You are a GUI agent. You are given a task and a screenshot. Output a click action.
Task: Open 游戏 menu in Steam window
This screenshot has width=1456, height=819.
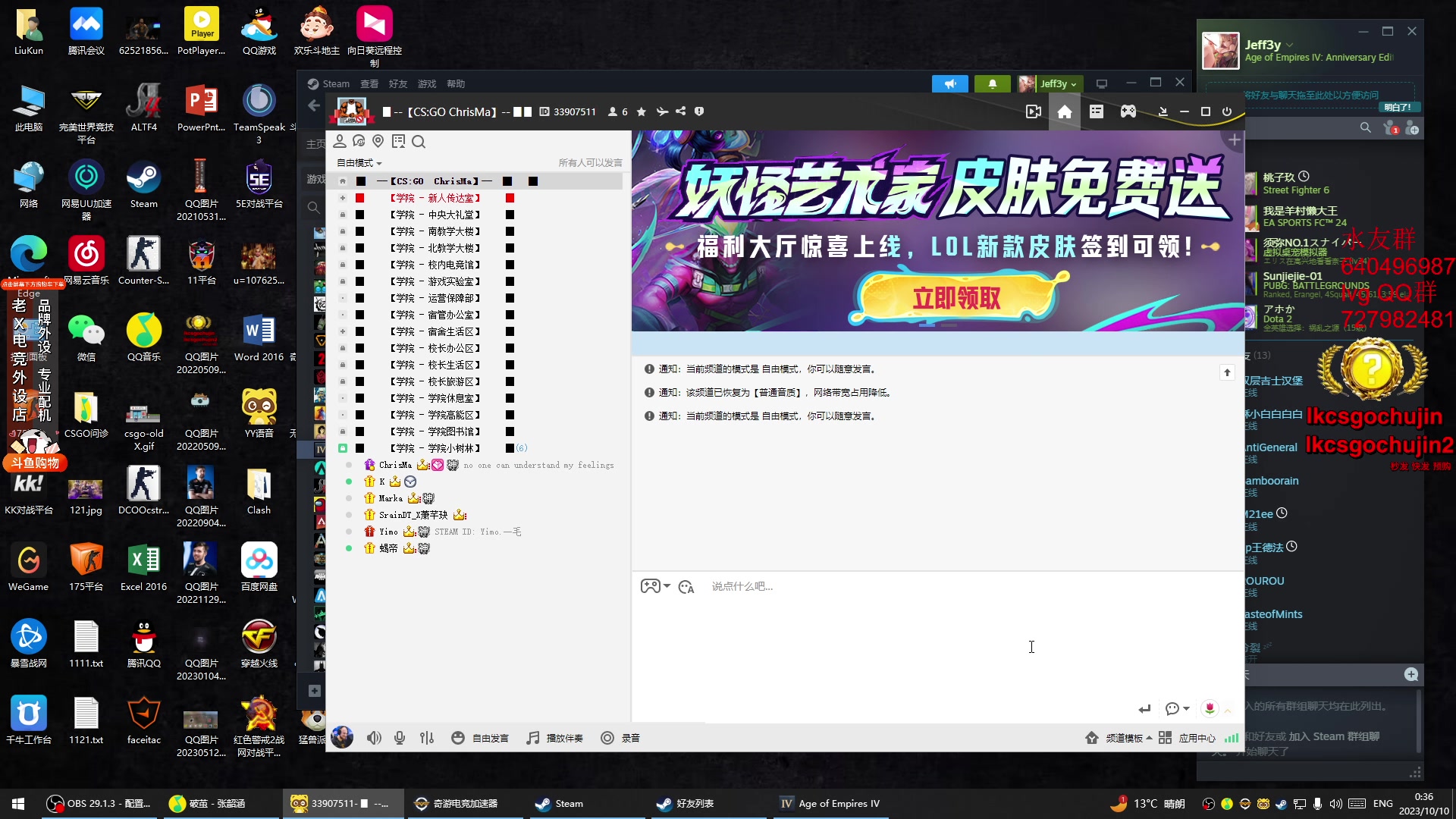pyautogui.click(x=427, y=83)
